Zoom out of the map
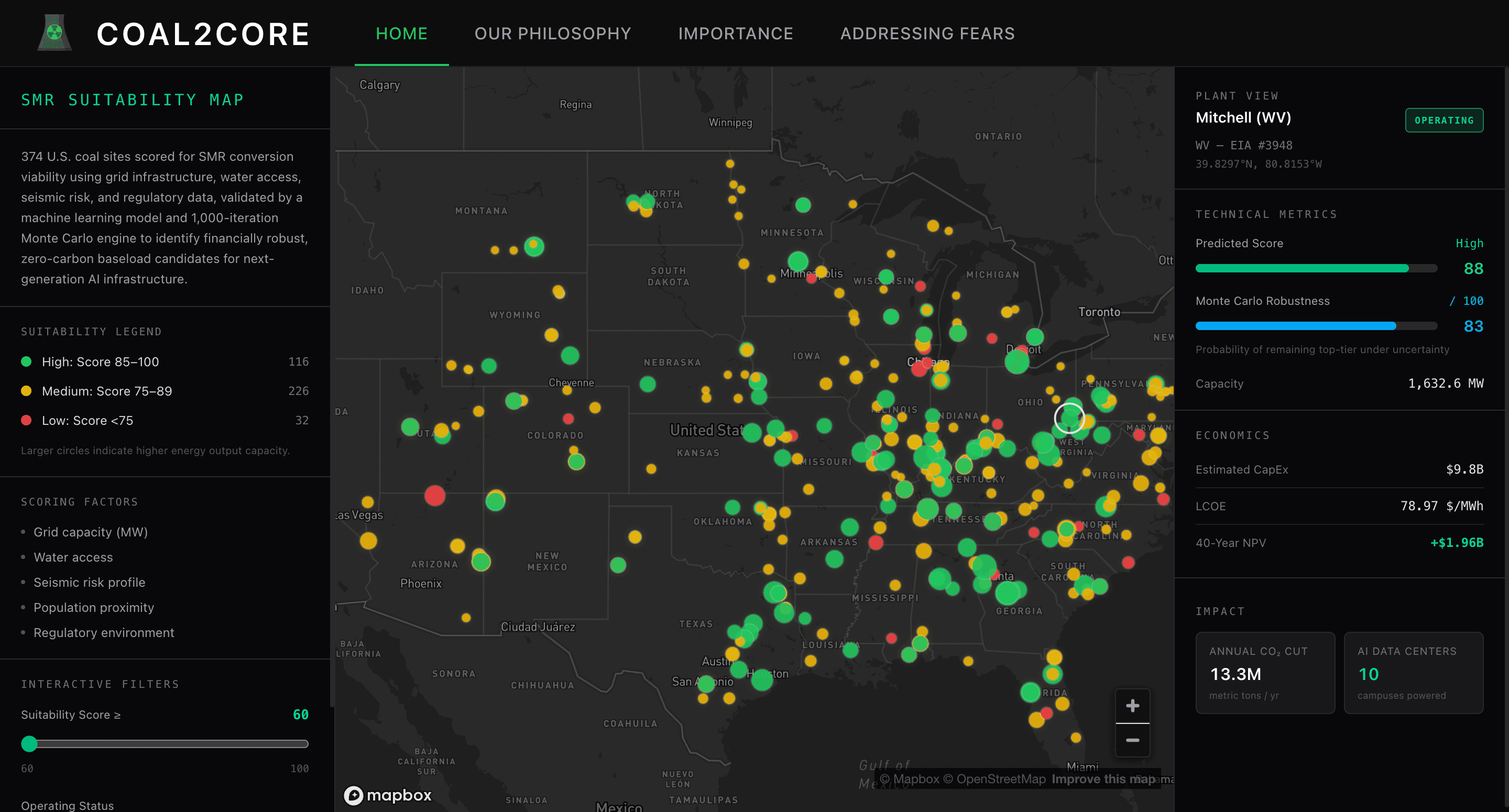Image resolution: width=1509 pixels, height=812 pixels. 1132,741
